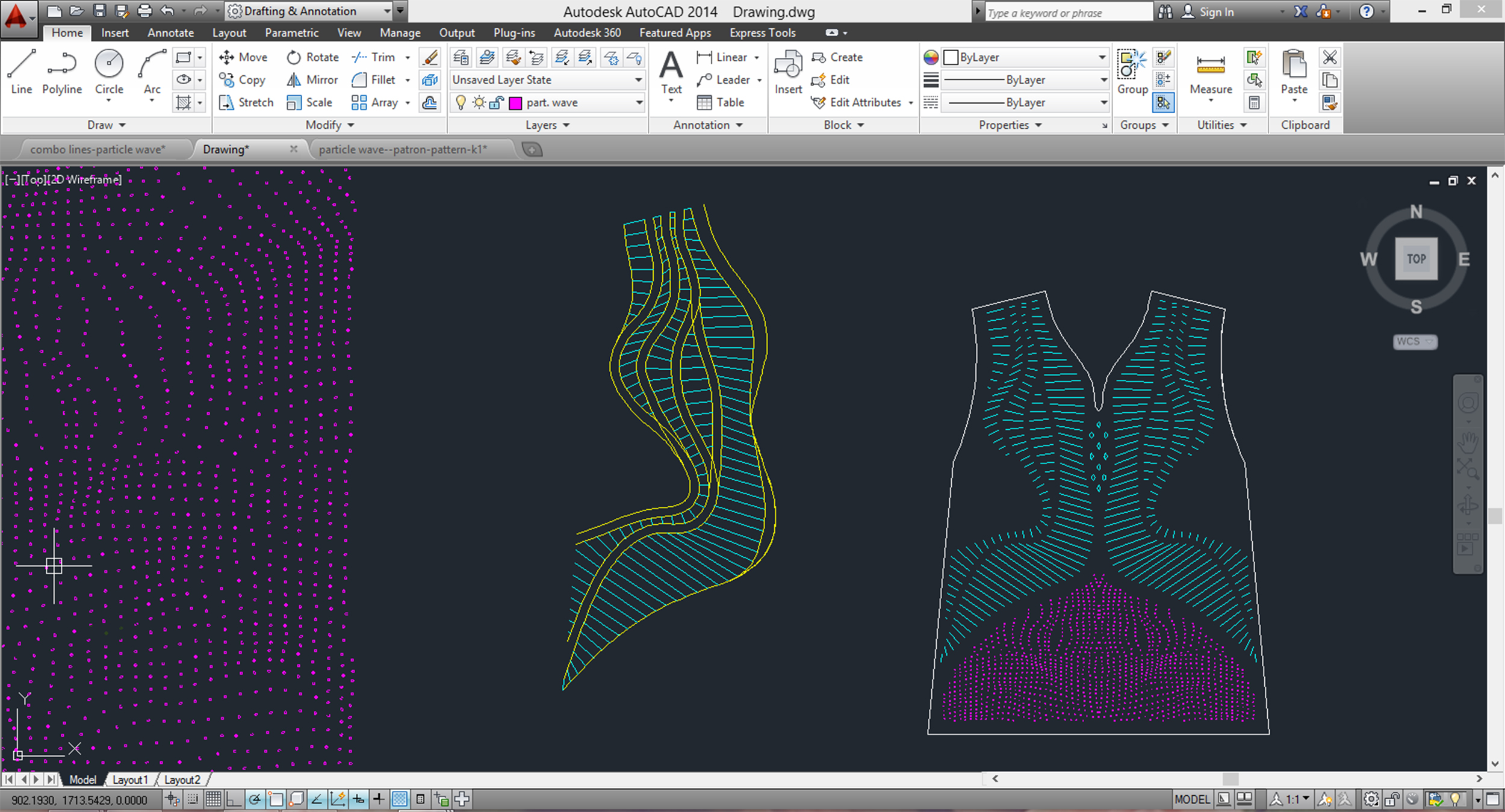Toggle the layer on/off lightbulb
The width and height of the screenshot is (1505, 812).
[461, 103]
